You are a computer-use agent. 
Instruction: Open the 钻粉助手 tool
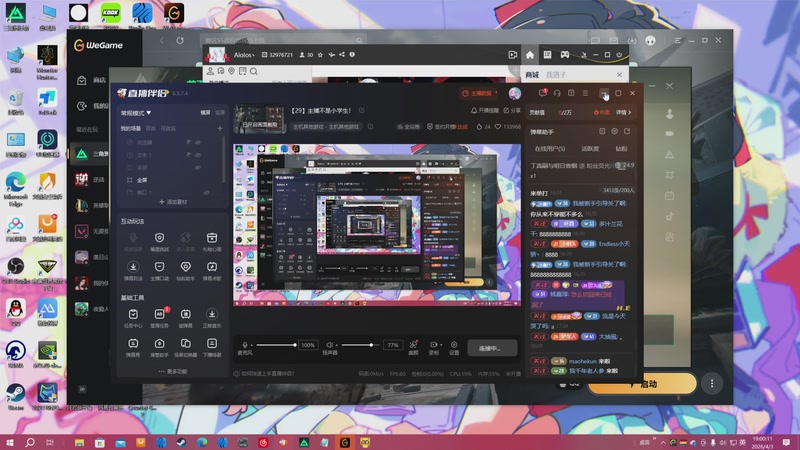click(x=186, y=271)
